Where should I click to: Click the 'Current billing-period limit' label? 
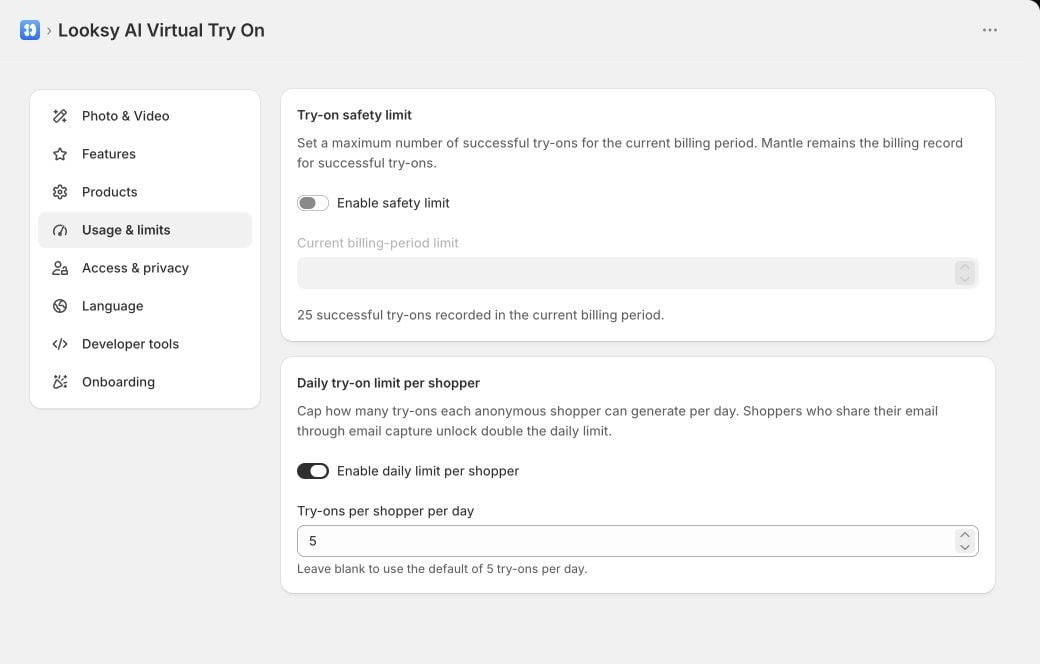[x=377, y=243]
